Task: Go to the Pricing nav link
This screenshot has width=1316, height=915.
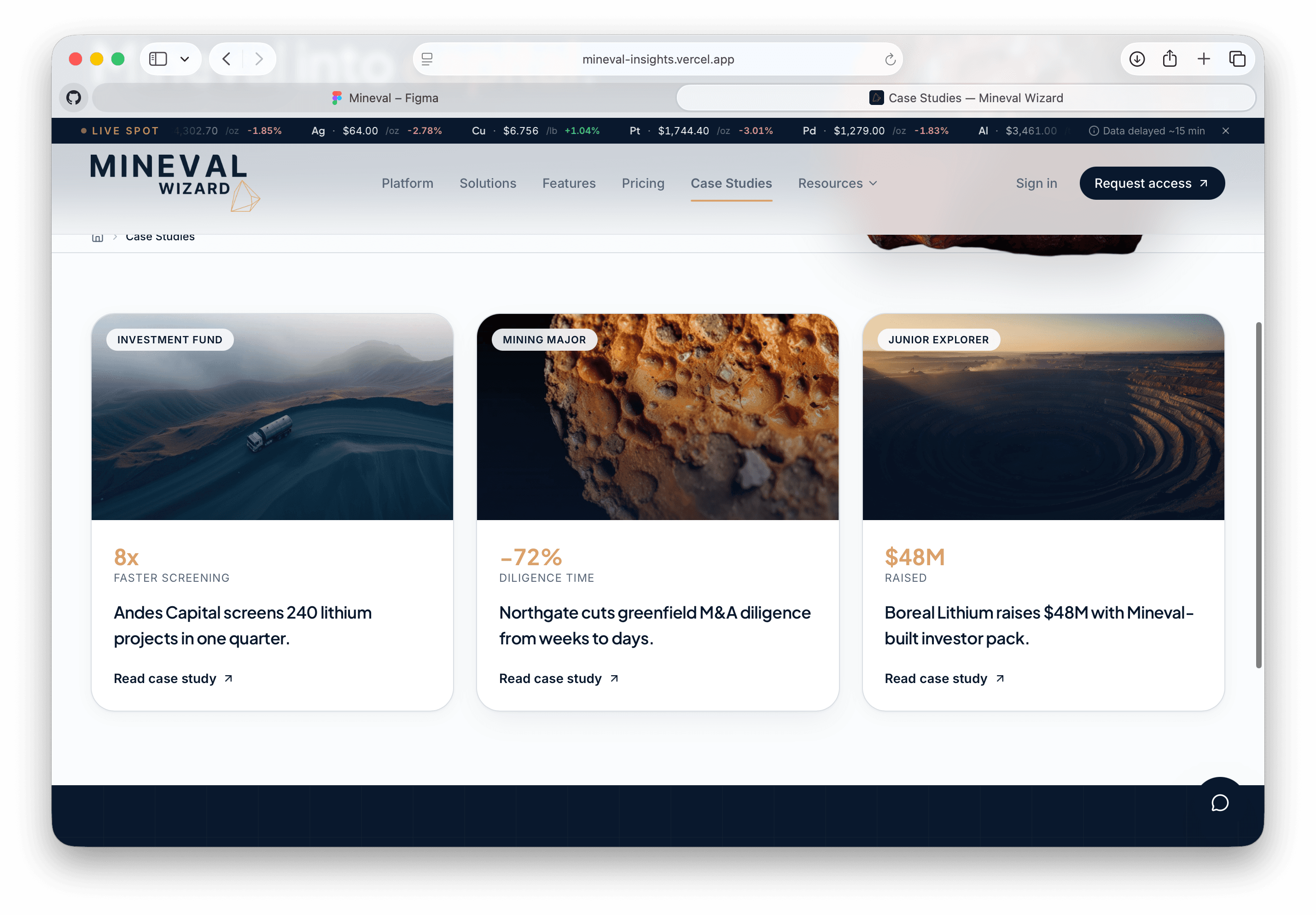Action: 643,183
